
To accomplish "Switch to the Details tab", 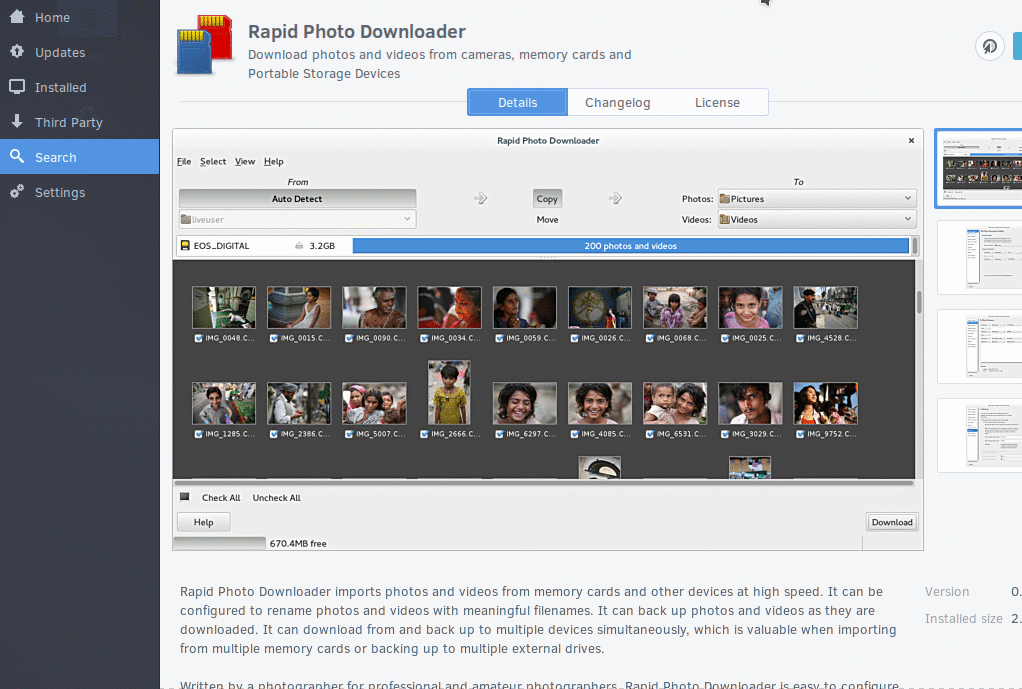I will (518, 102).
